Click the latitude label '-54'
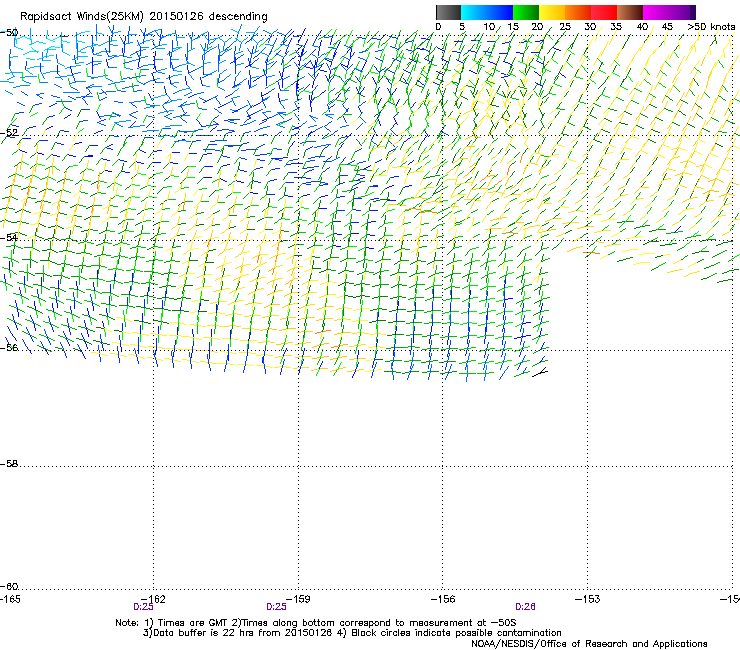This screenshot has height=650, width=740. (x=9, y=238)
